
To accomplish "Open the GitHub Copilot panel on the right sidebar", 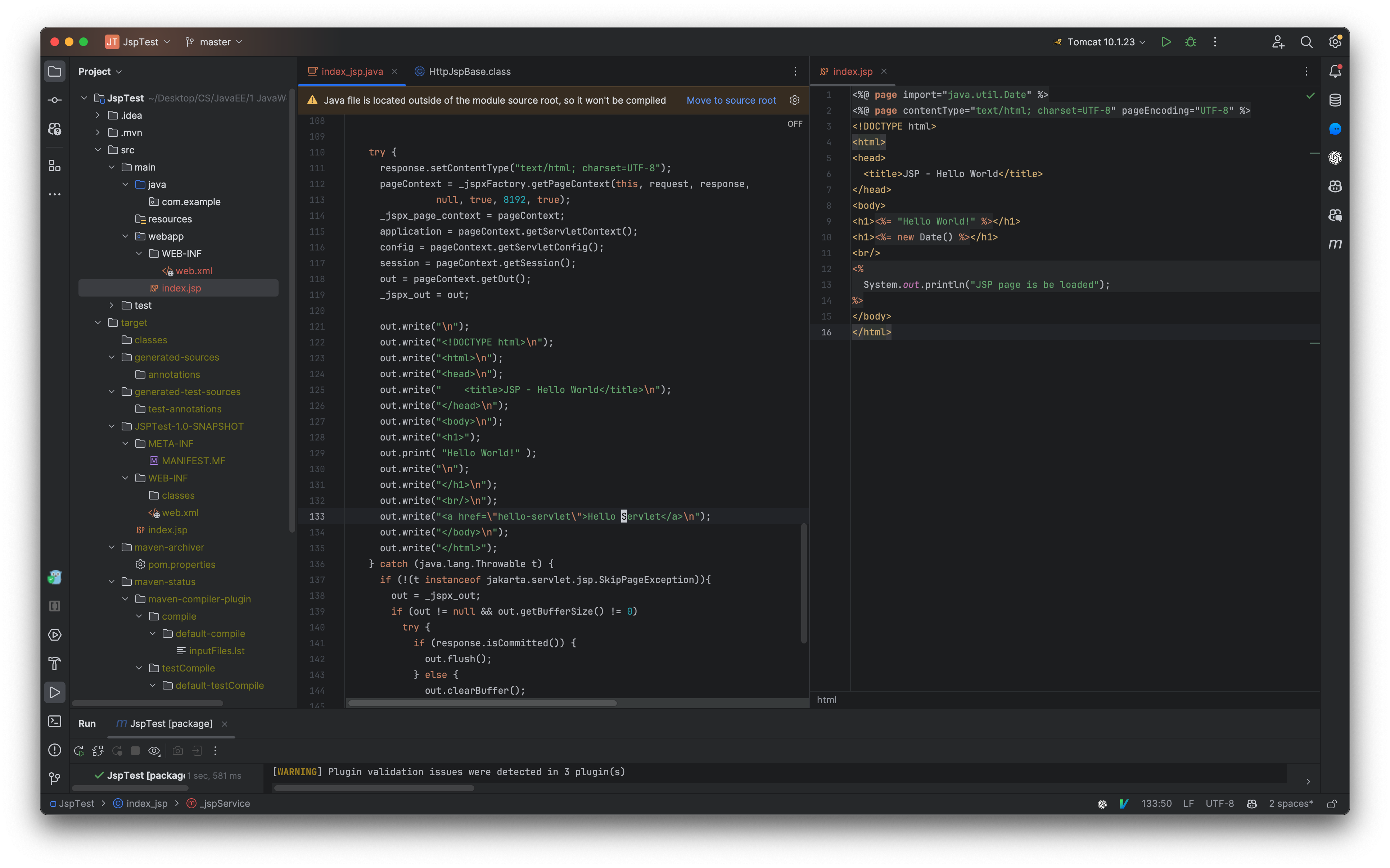I will coord(1335,186).
